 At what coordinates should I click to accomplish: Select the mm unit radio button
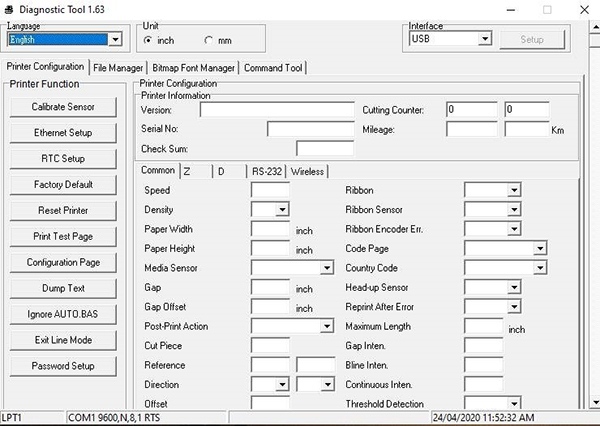click(209, 40)
